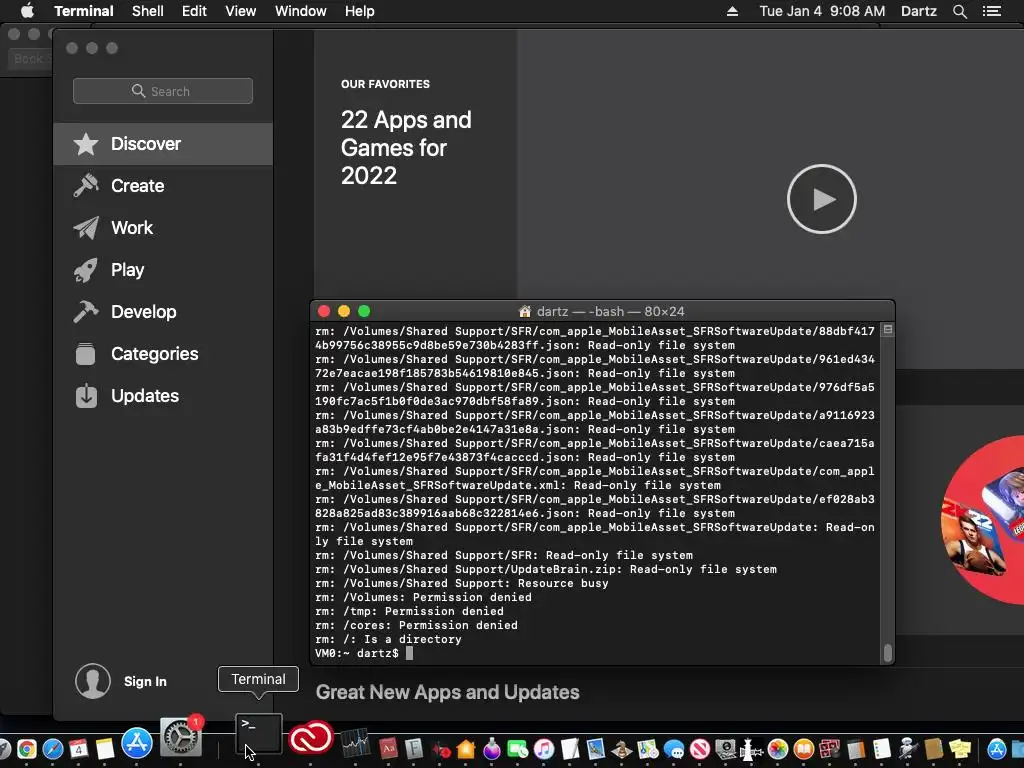Open the red circular games artwork thumbnail

pos(982,519)
